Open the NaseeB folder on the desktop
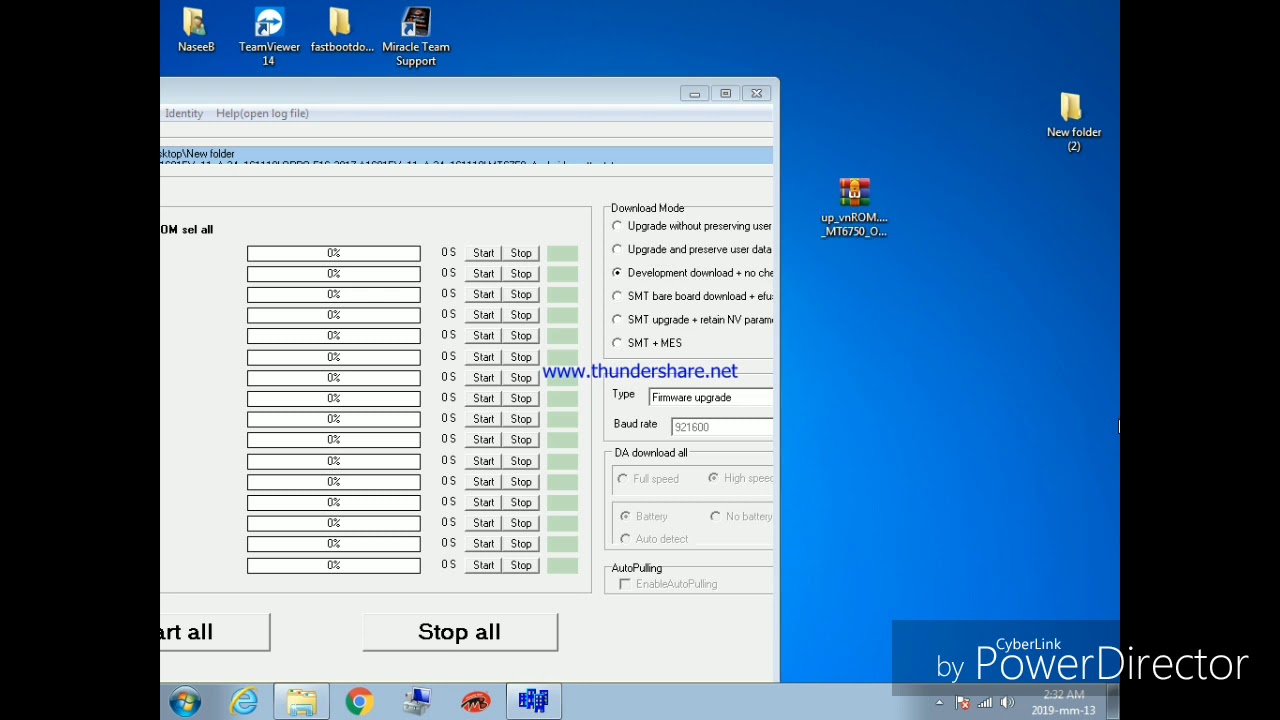 (196, 31)
